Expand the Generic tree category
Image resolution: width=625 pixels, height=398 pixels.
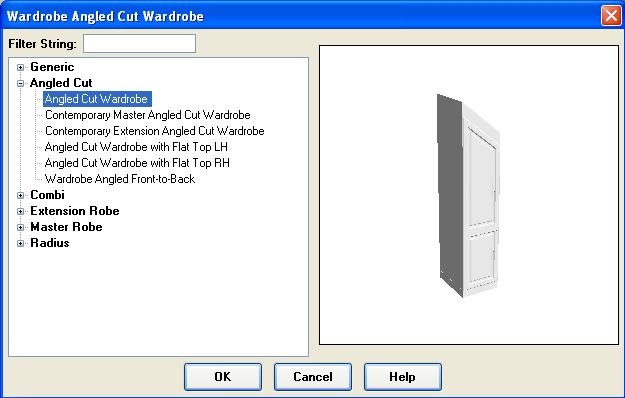point(21,67)
